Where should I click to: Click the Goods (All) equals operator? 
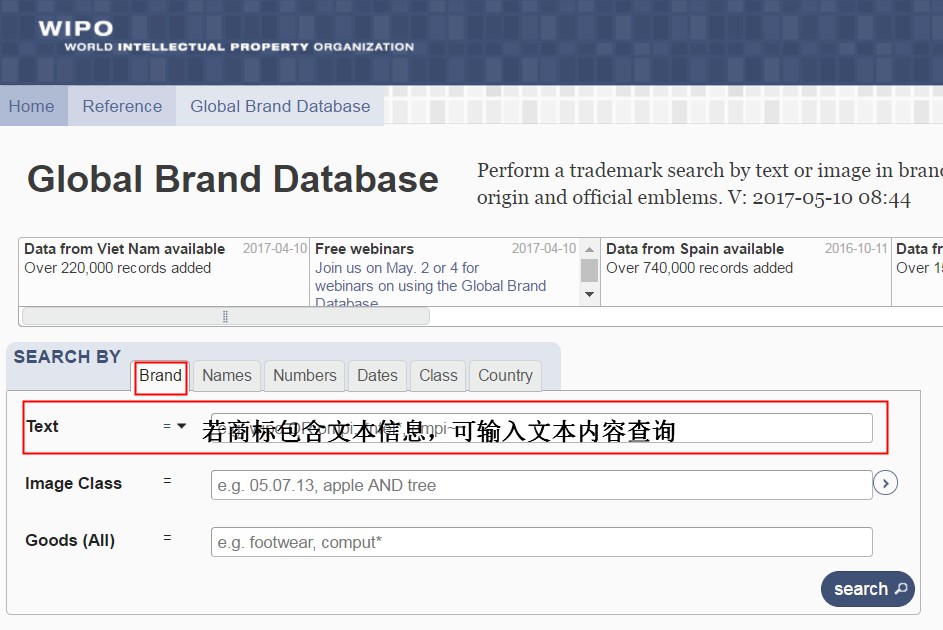[x=167, y=538]
